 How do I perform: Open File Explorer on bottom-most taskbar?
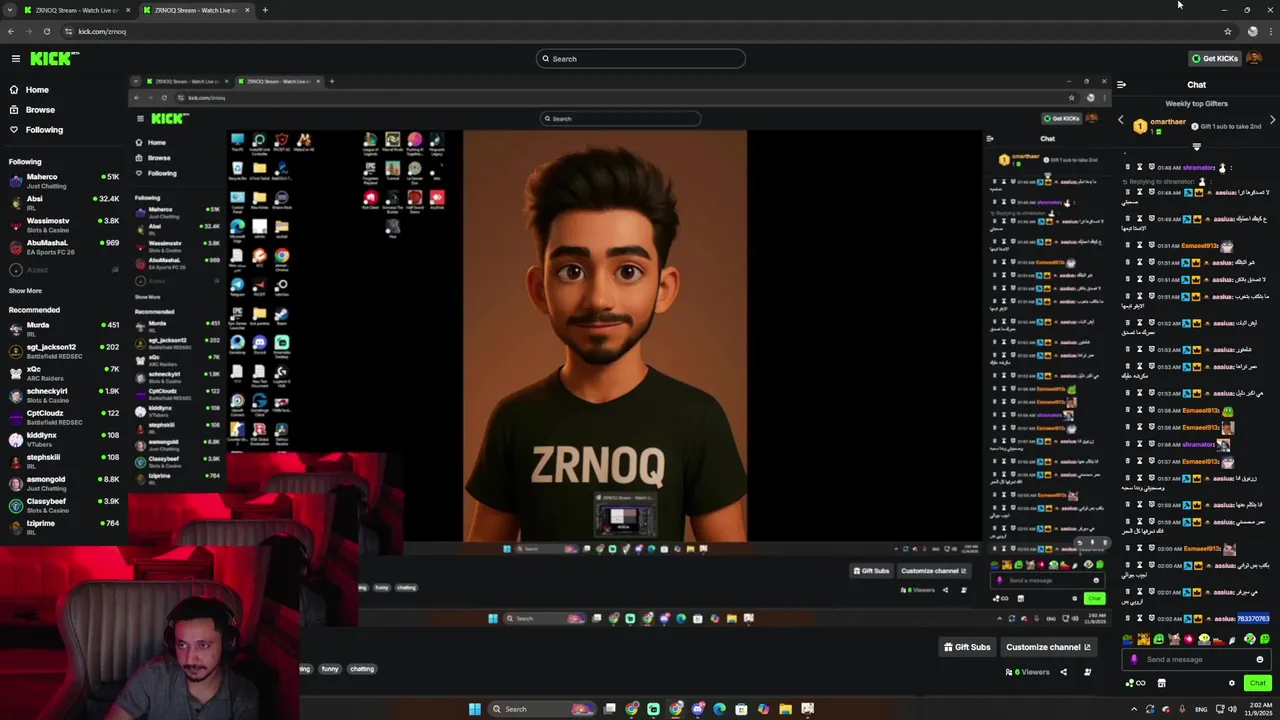(x=785, y=709)
